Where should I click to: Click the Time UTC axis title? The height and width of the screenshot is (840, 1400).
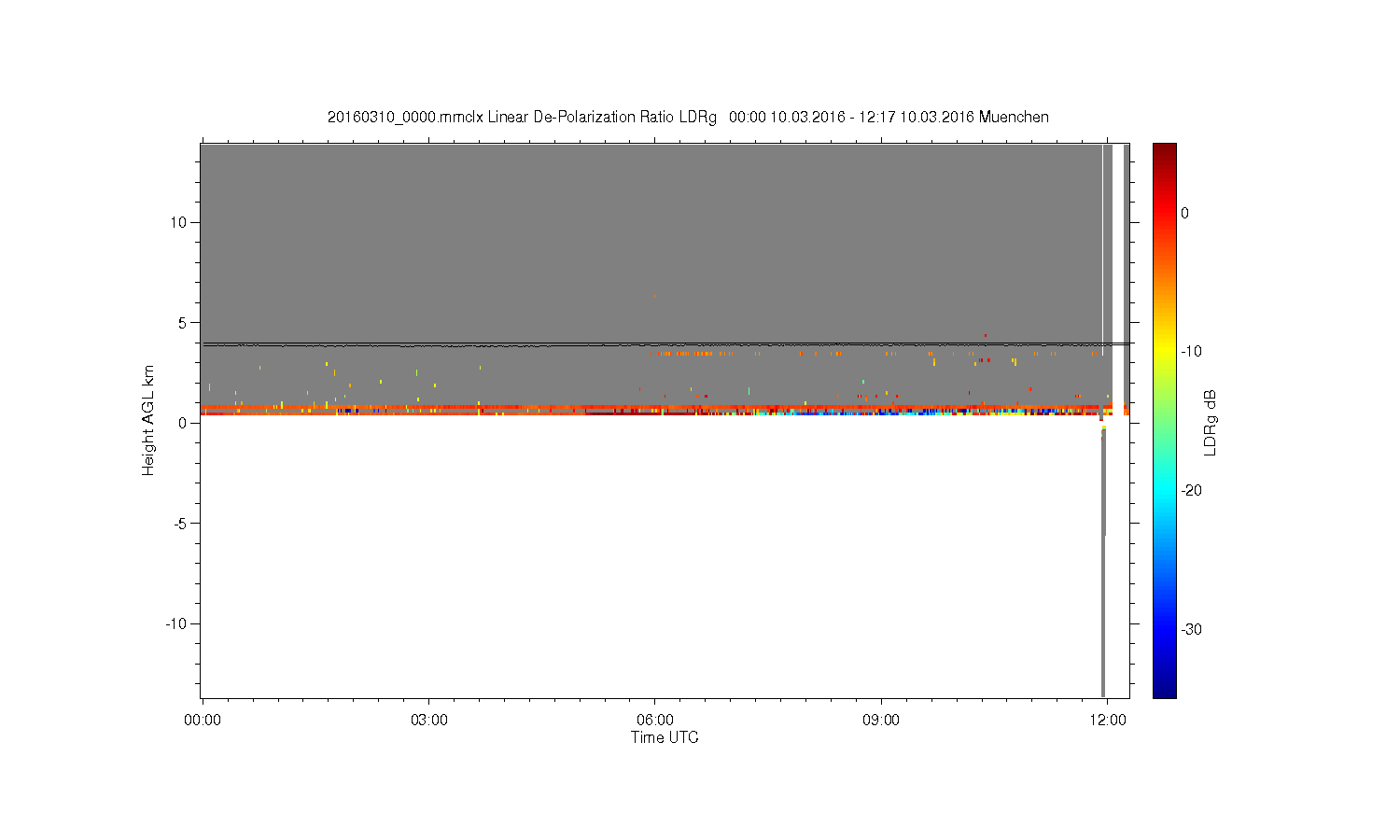[665, 737]
